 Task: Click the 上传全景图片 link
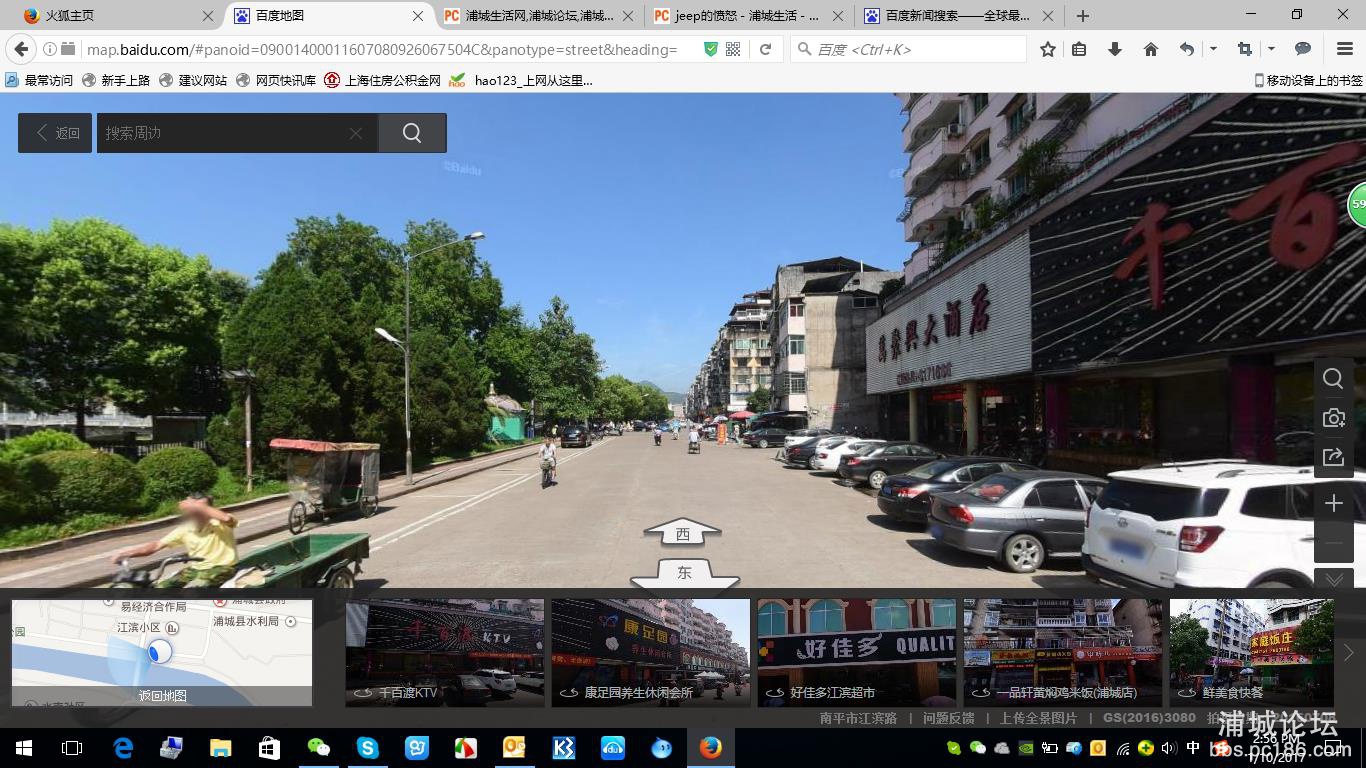[x=1038, y=718]
